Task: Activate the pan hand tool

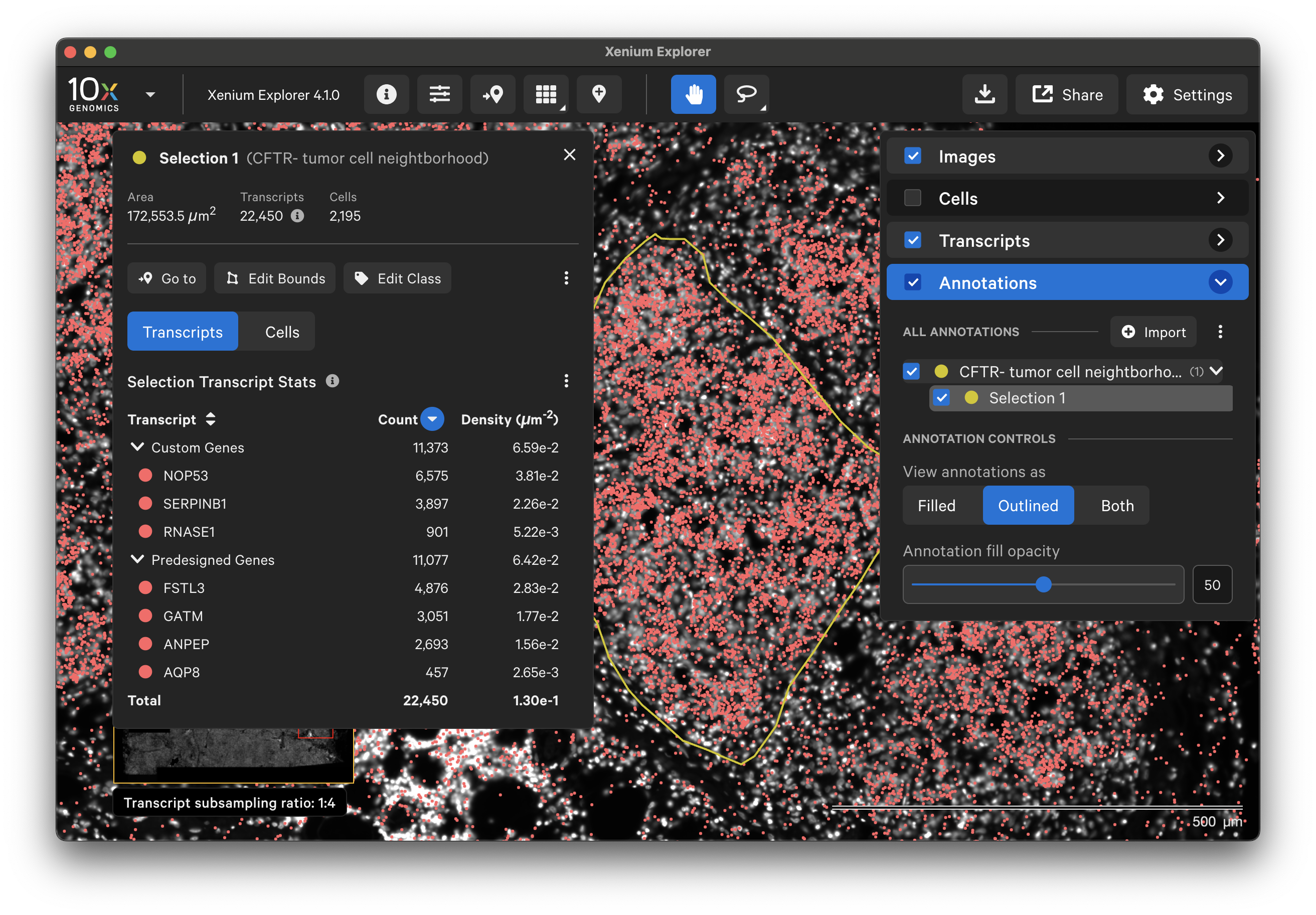Action: pos(693,95)
